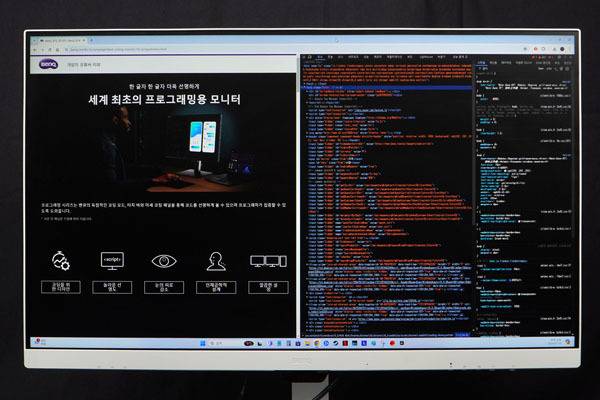600x400 pixels.
Task: Click the dual monitors feature icon
Action: (268, 261)
